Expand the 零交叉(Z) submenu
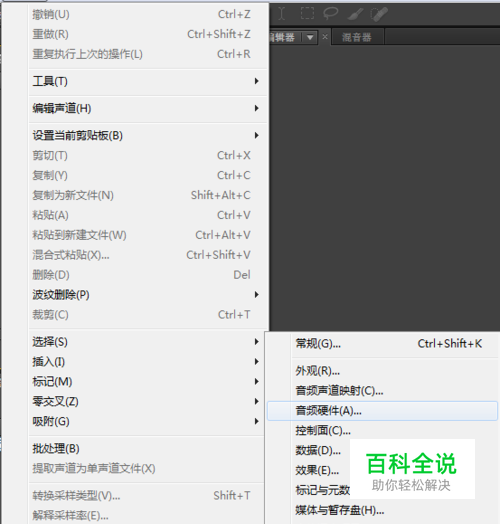The image size is (500, 524). point(147,401)
